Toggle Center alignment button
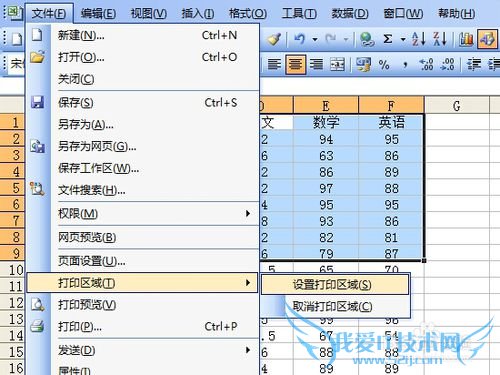 295,64
